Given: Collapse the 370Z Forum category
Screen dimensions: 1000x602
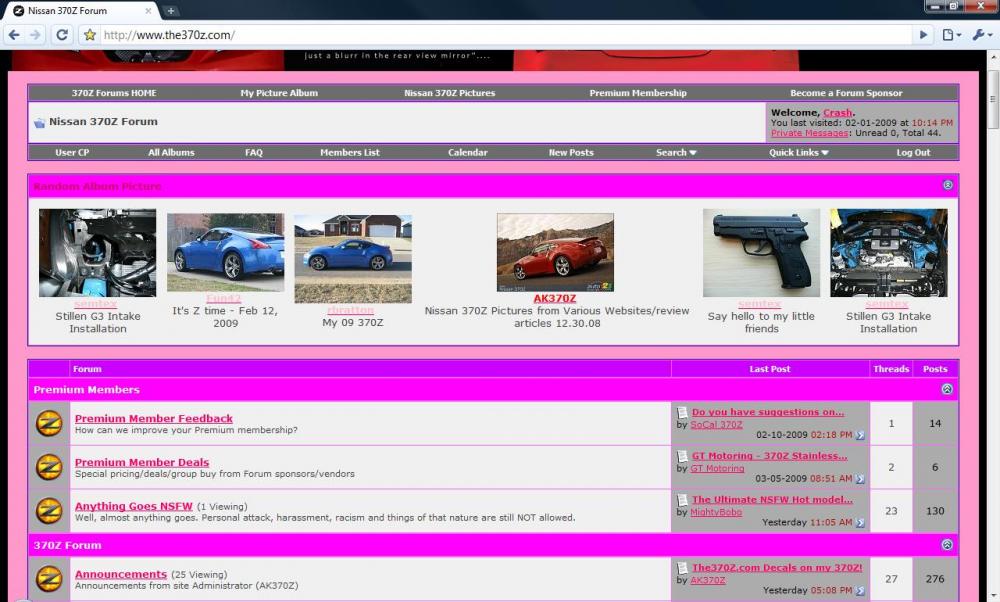Looking at the screenshot, I should pos(947,545).
